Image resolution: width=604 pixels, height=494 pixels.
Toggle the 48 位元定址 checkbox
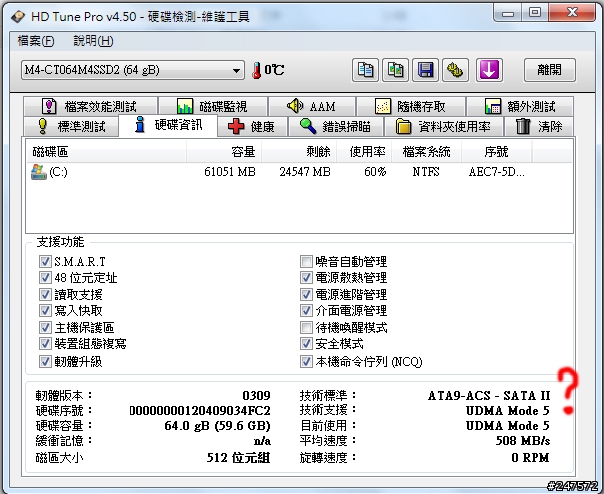(45, 277)
